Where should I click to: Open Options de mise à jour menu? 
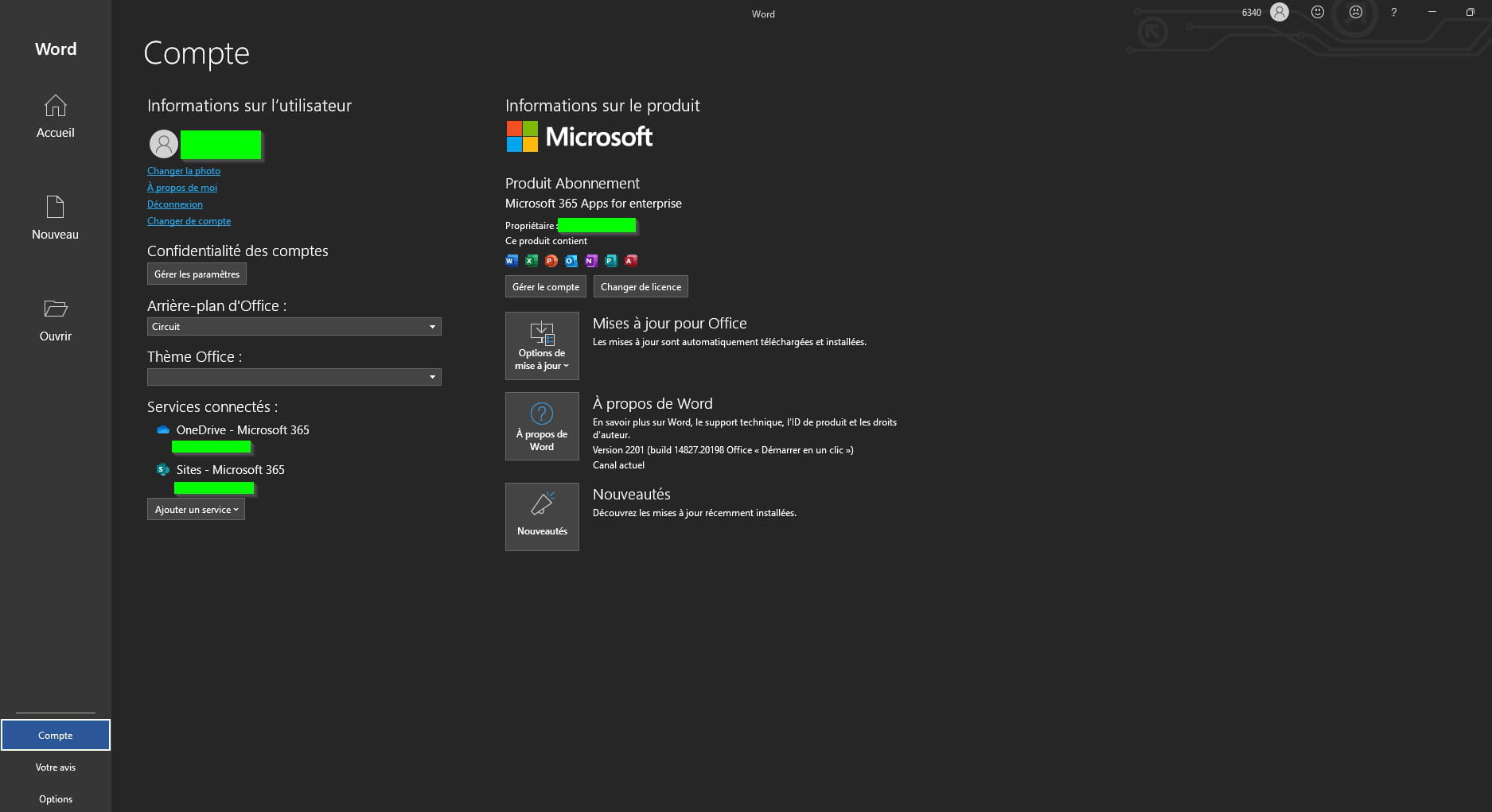click(542, 346)
